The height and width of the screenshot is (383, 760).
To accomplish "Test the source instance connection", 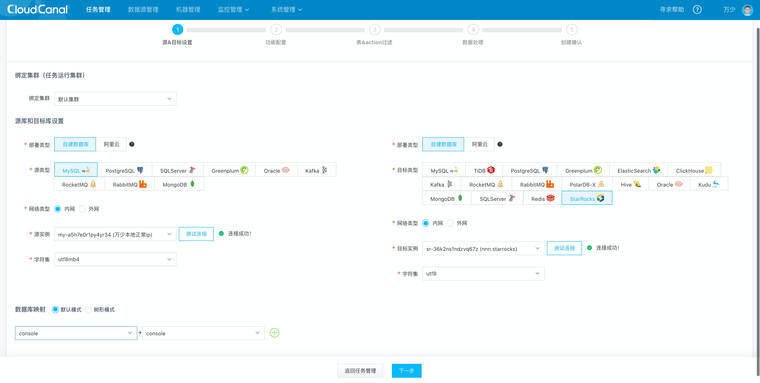I will 196,234.
